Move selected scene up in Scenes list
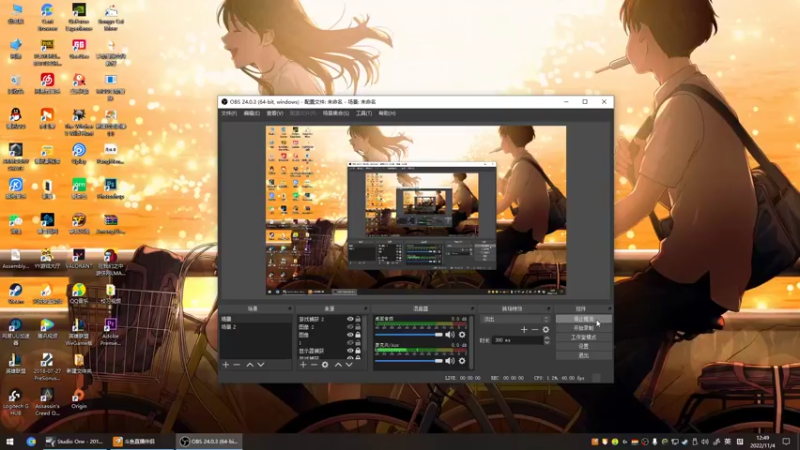Image resolution: width=800 pixels, height=450 pixels. [250, 365]
